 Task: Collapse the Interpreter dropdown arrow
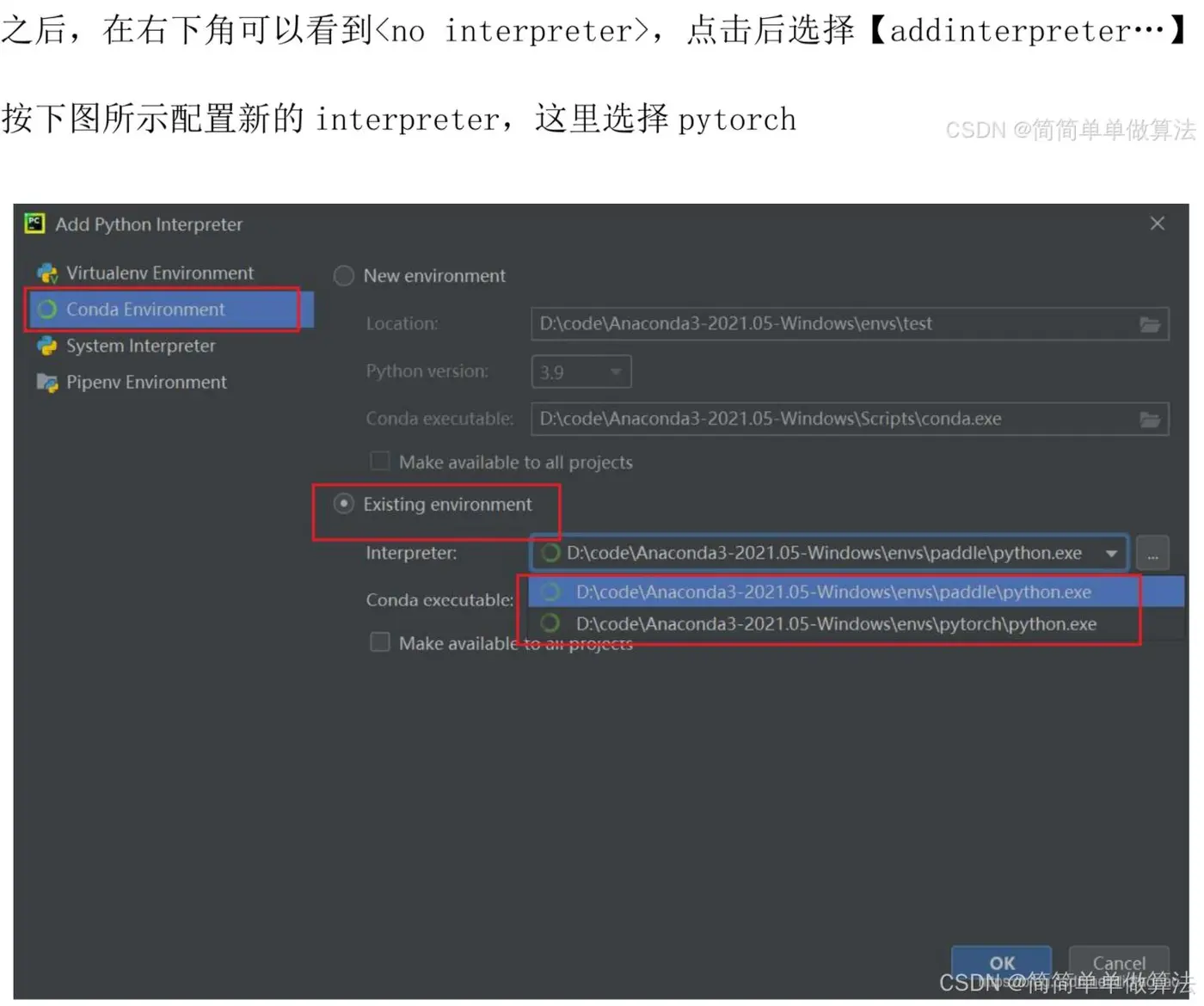(1111, 554)
